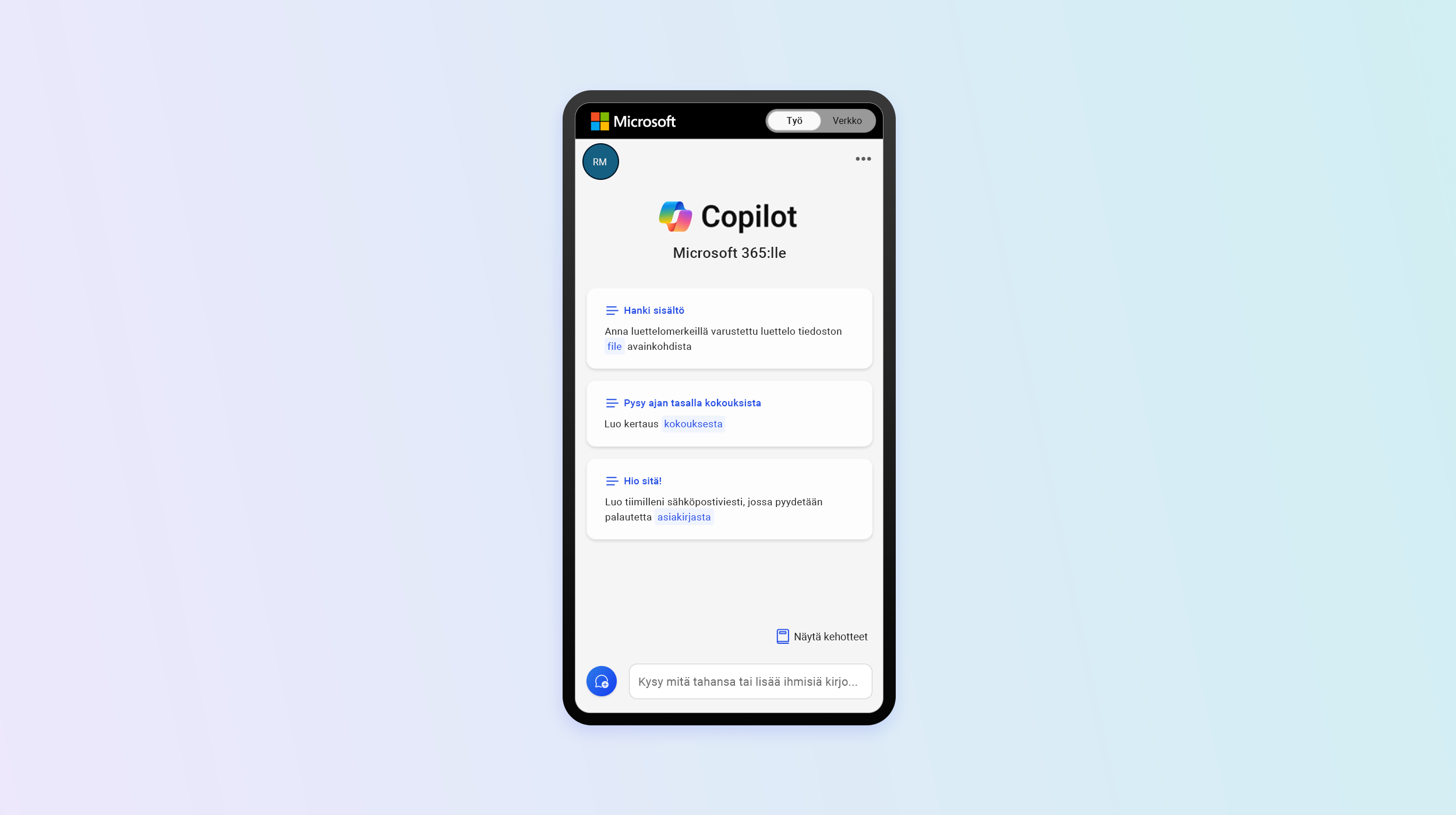This screenshot has height=815, width=1456.
Task: Click the three-dot options menu
Action: tap(863, 158)
